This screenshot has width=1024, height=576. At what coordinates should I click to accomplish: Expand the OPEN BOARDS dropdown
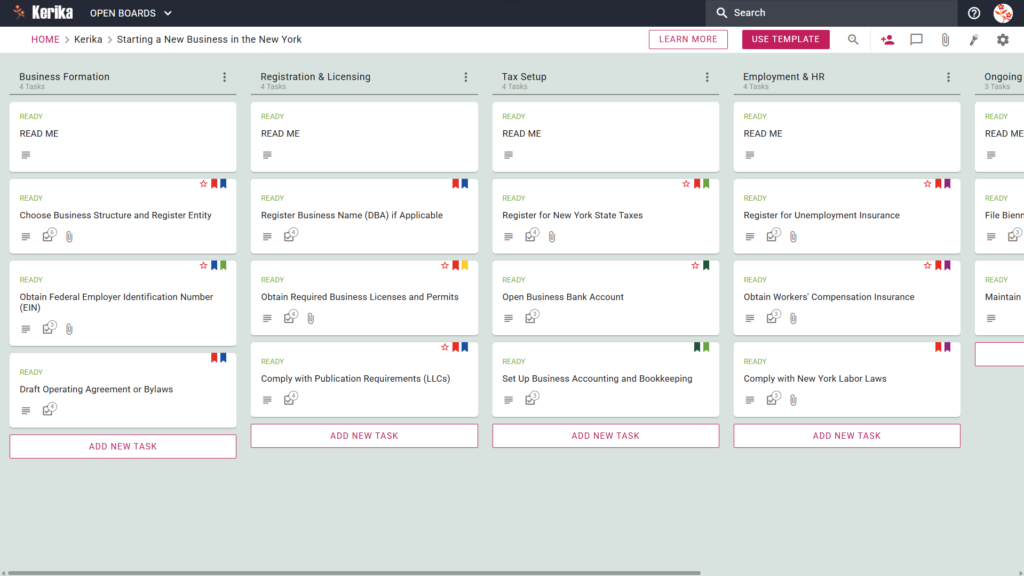pyautogui.click(x=131, y=13)
